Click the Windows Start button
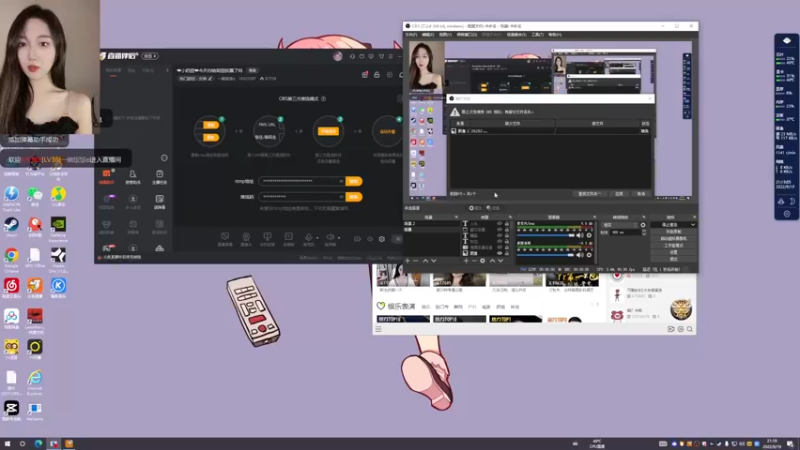Viewport: 800px width, 450px height. coord(7,444)
